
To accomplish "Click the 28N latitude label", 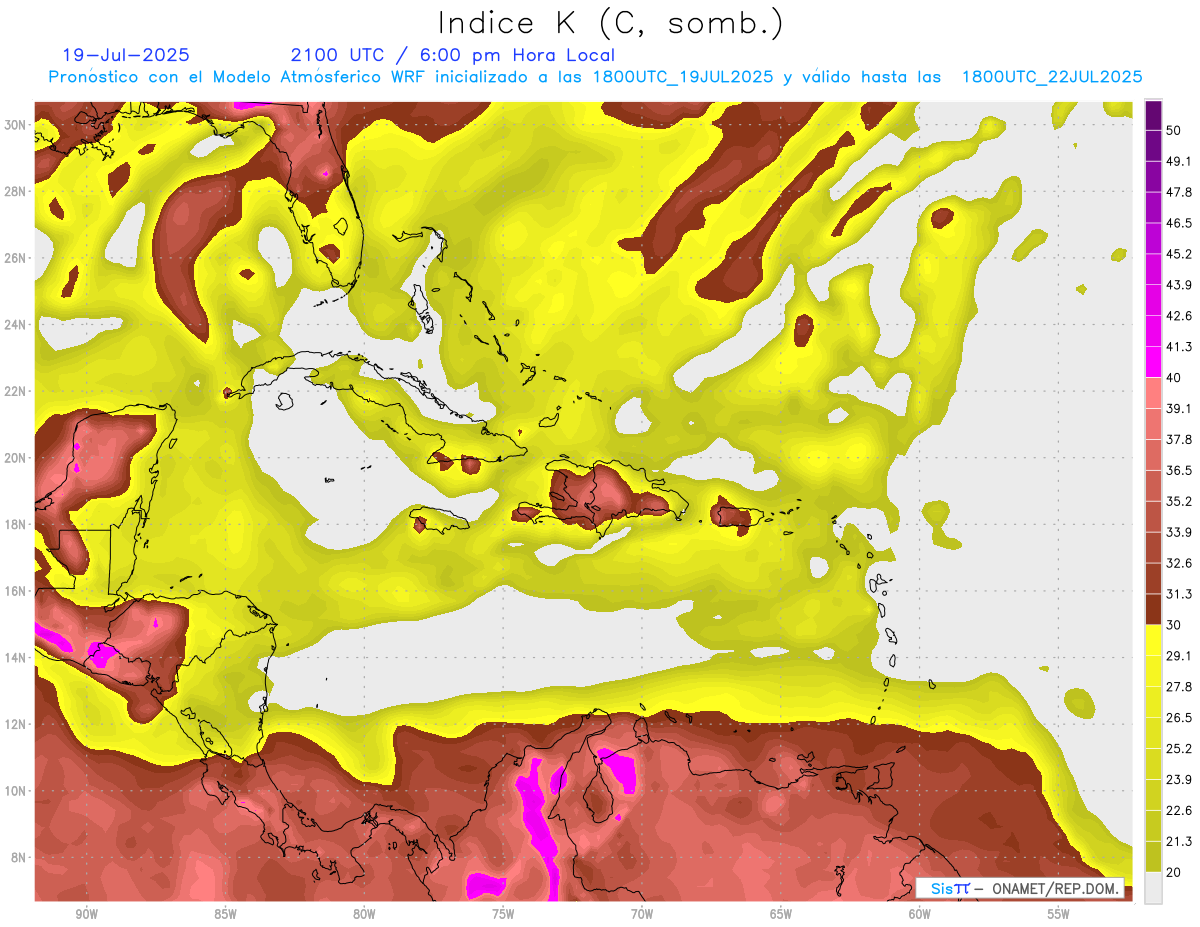I will 17,191.
